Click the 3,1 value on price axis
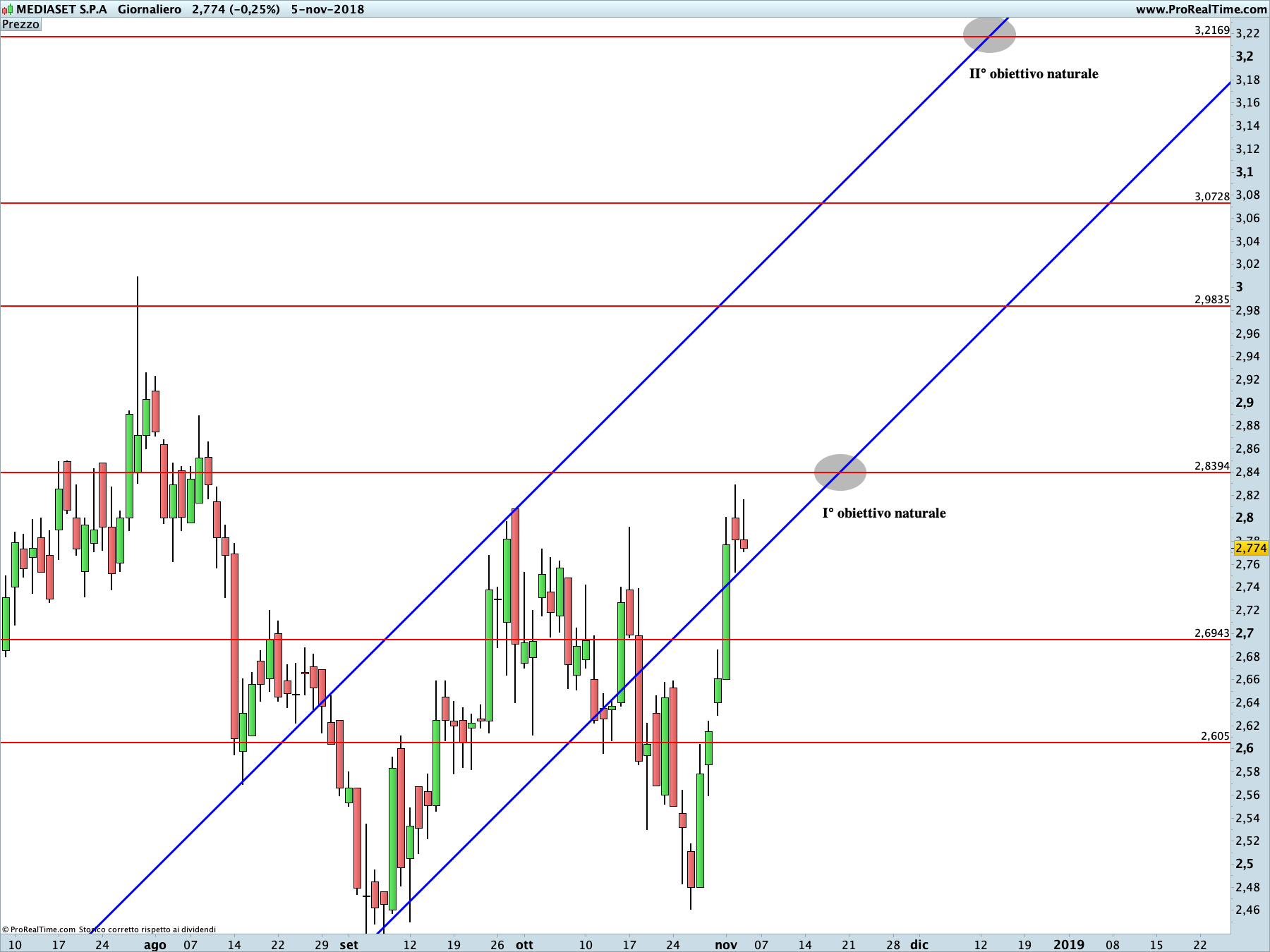 click(x=1245, y=172)
